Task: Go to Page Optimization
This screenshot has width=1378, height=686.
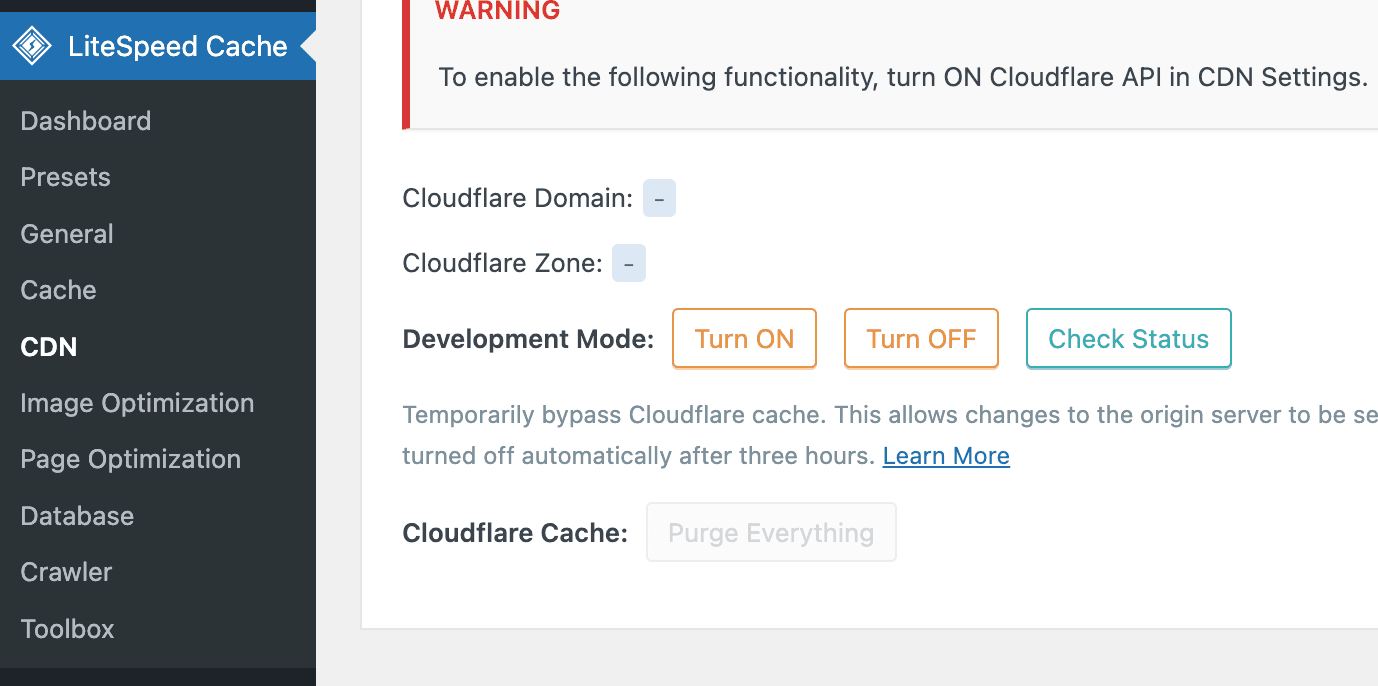Action: tap(130, 459)
